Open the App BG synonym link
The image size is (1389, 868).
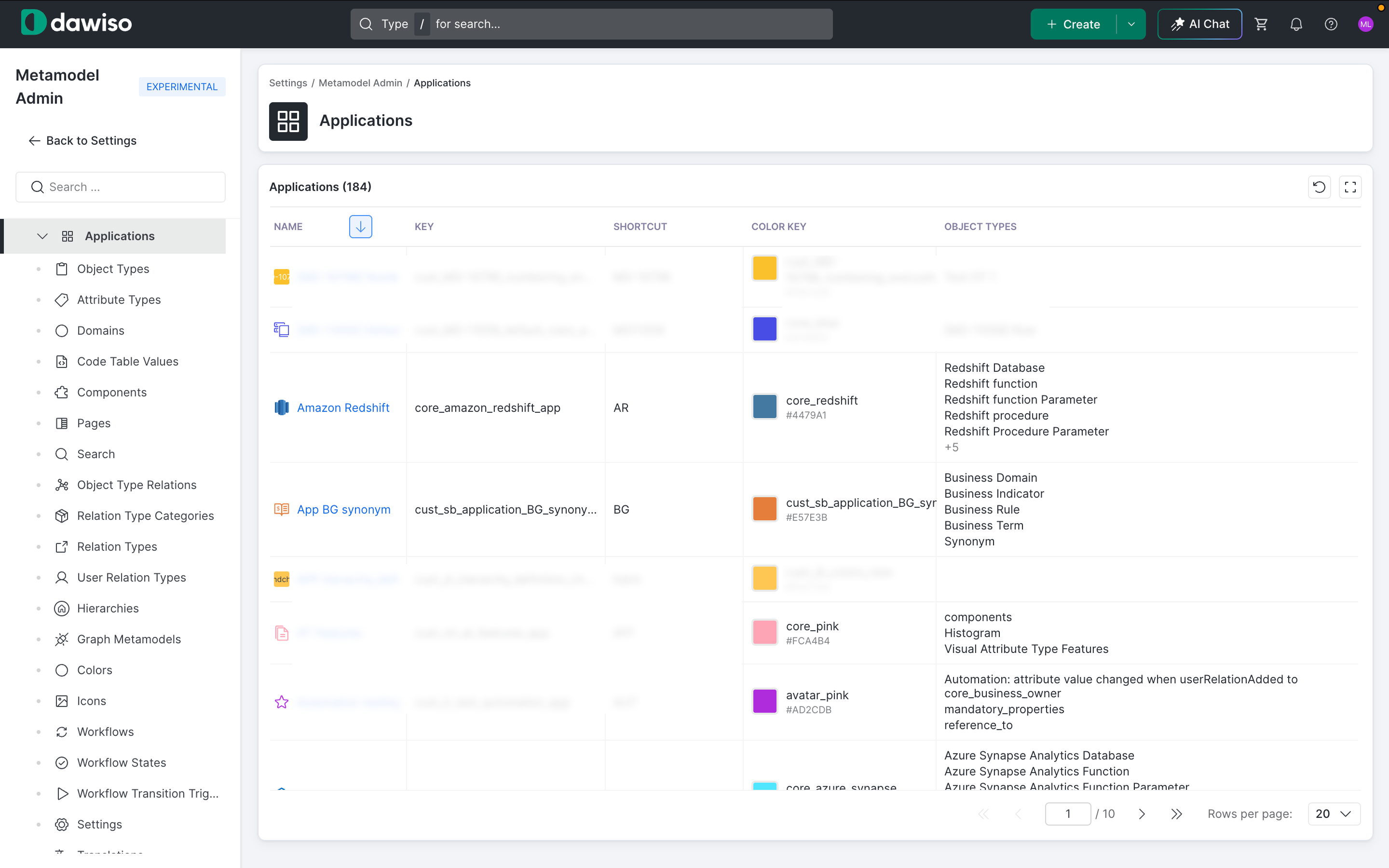(x=344, y=509)
